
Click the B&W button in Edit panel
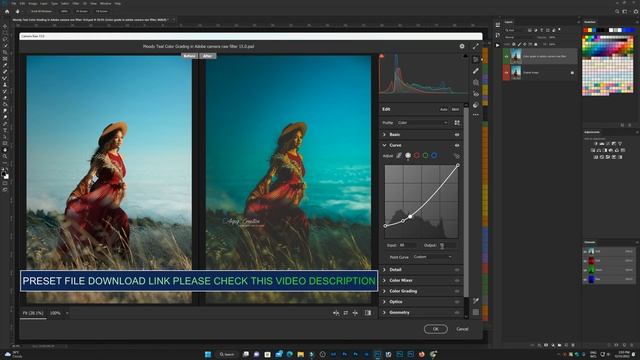point(455,109)
